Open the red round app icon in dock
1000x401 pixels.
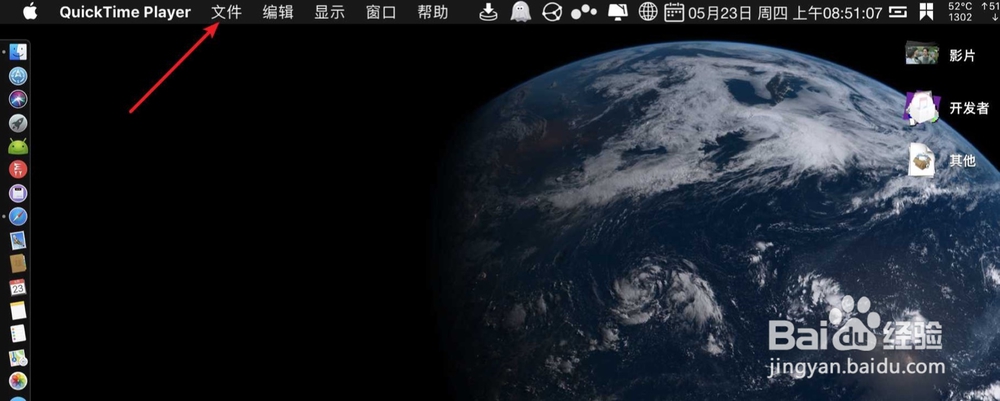[18, 170]
